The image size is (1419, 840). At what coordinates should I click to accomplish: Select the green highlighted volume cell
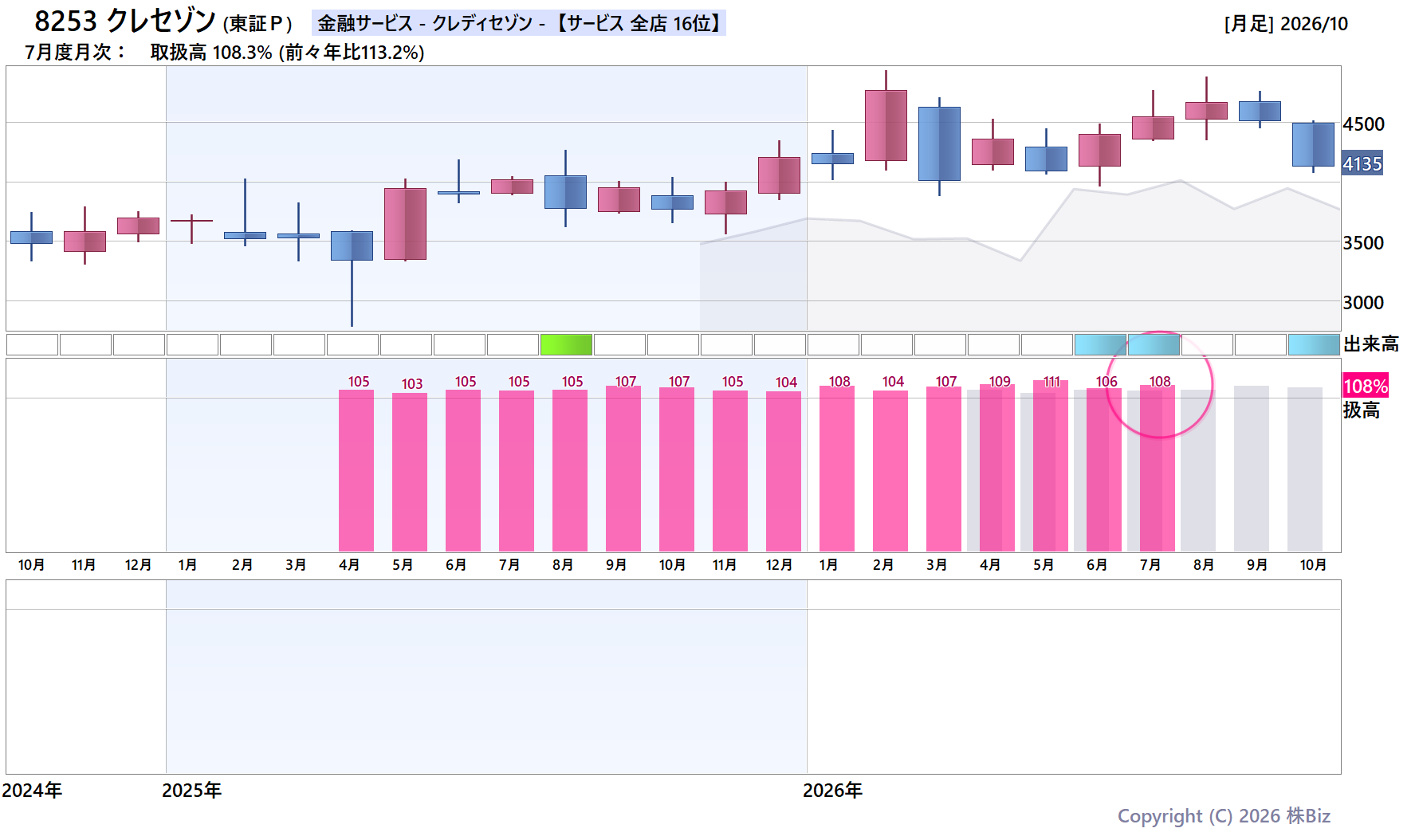tap(566, 344)
